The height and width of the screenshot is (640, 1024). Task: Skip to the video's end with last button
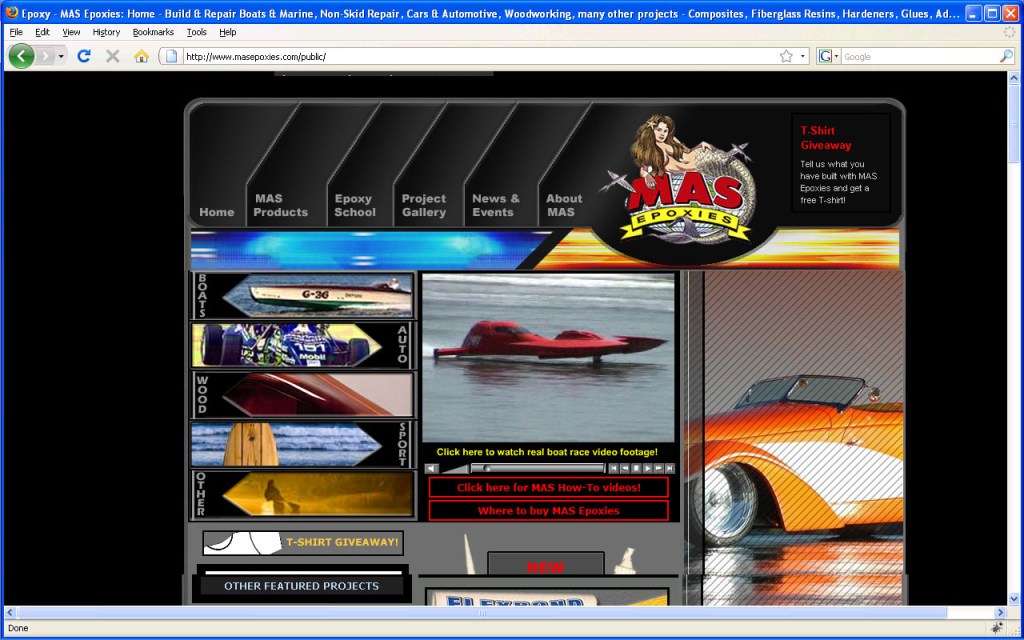[669, 468]
